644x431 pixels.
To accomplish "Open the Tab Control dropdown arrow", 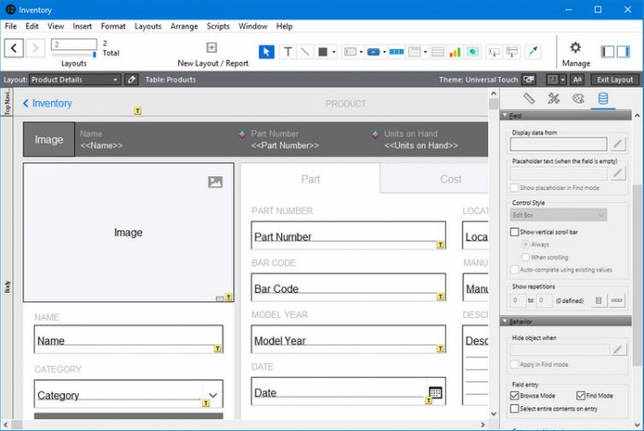I will (x=425, y=52).
